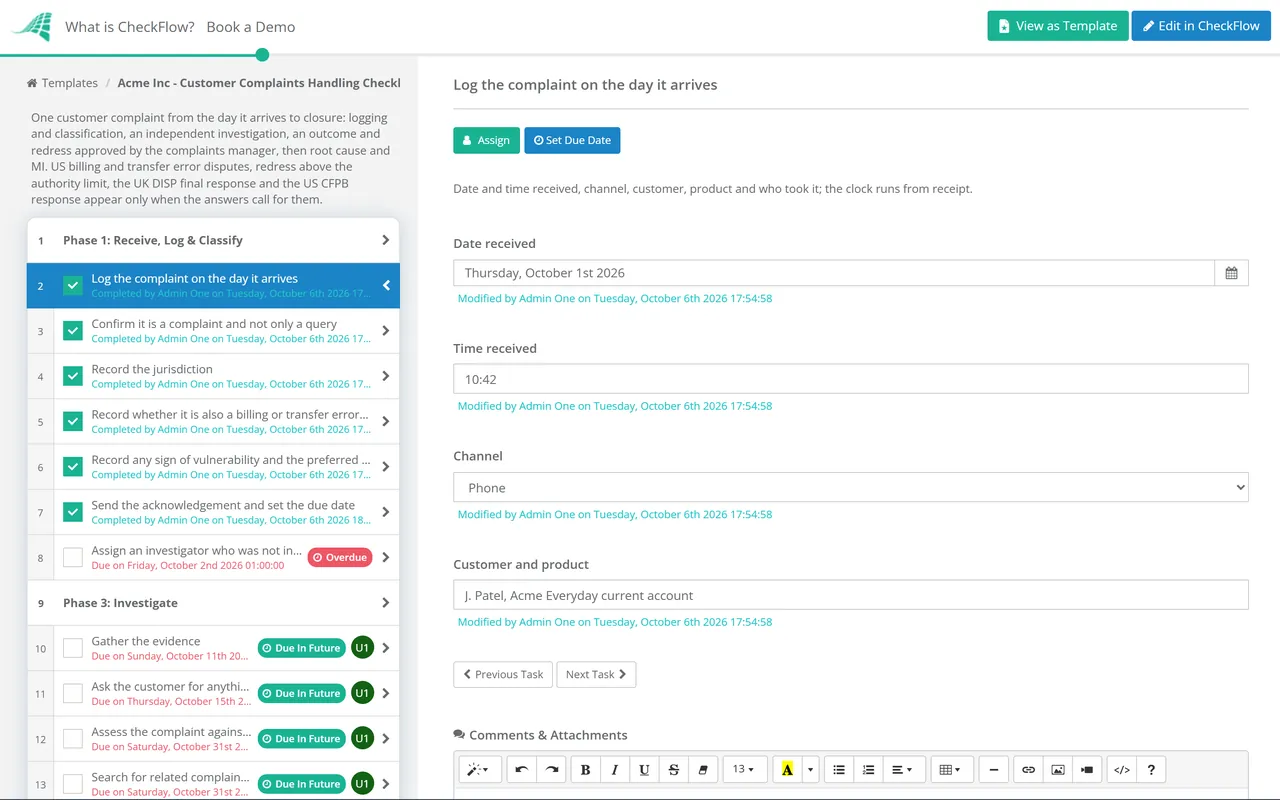Open the font size 13 dropdown
The image size is (1280, 800).
pyautogui.click(x=744, y=769)
